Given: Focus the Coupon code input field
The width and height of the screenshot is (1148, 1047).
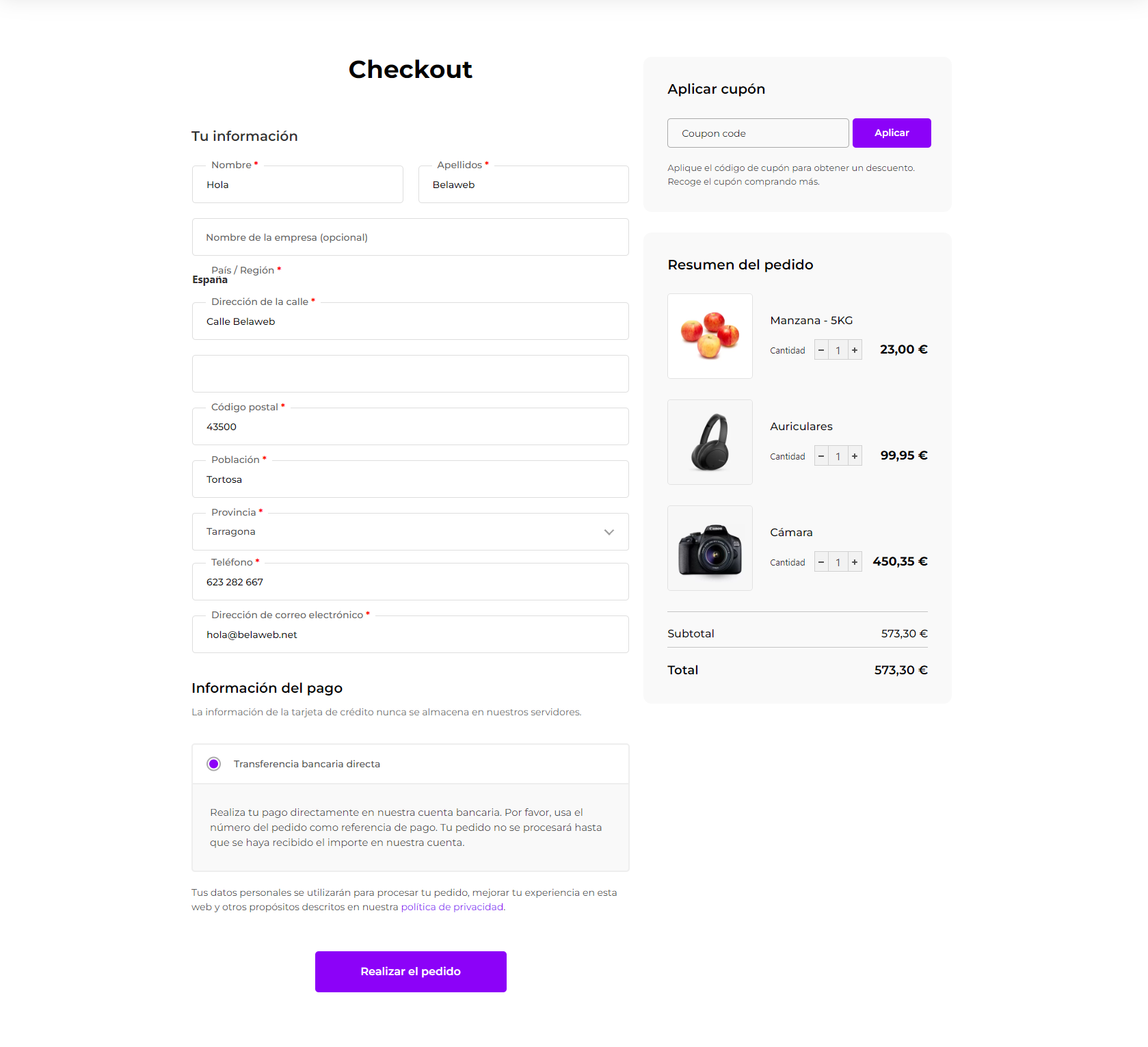Looking at the screenshot, I should click(758, 133).
